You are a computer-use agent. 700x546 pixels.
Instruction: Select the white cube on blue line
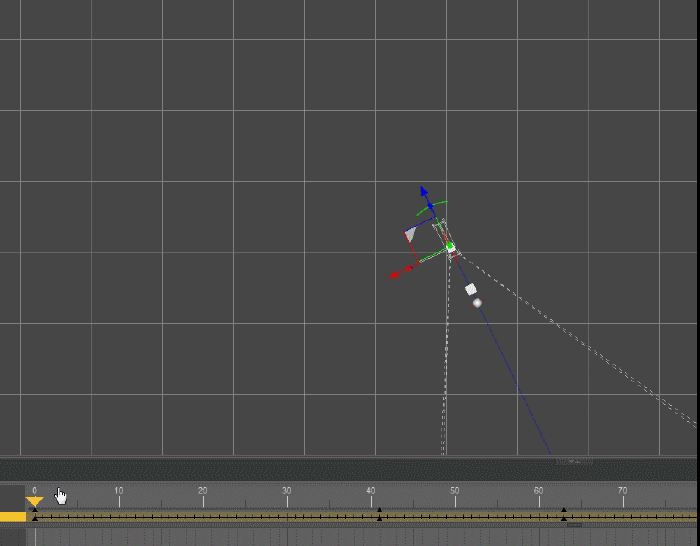471,289
